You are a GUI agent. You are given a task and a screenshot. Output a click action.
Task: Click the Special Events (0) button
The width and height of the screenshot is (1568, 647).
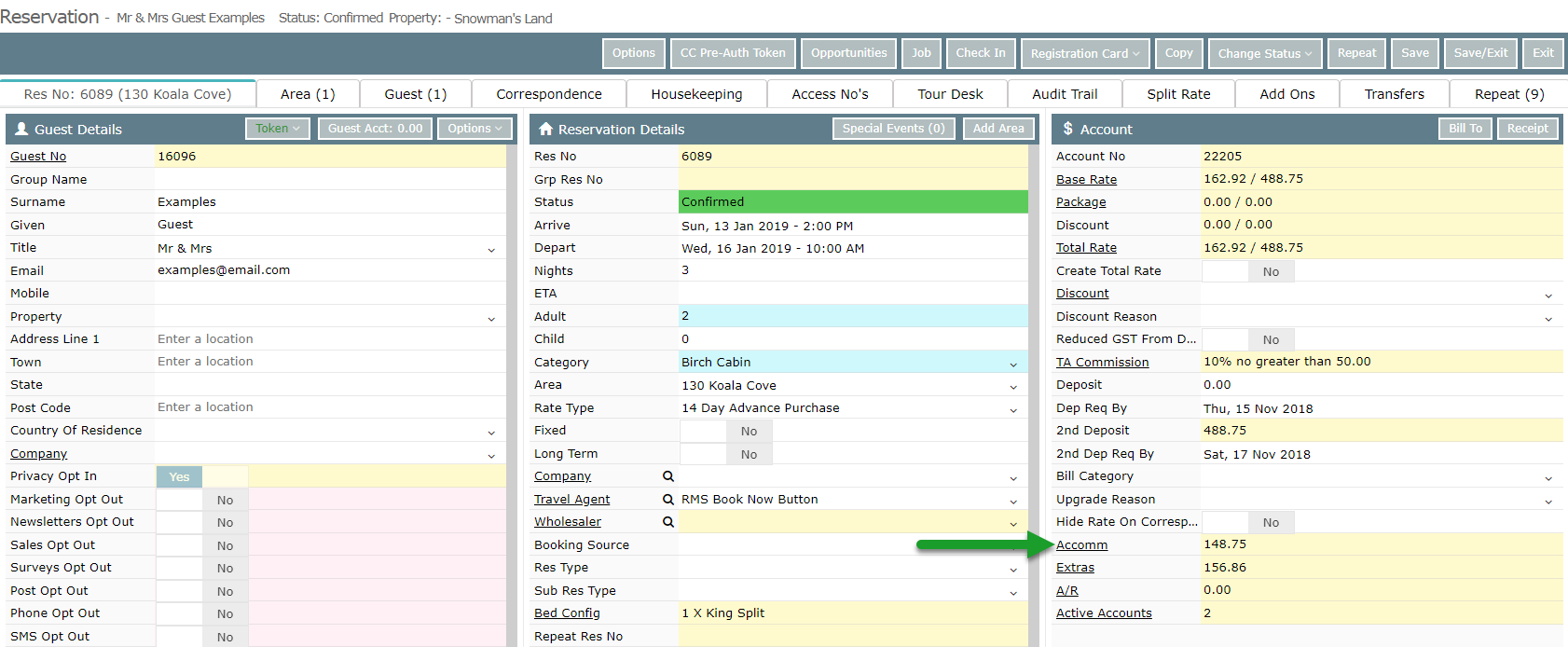[x=893, y=129]
